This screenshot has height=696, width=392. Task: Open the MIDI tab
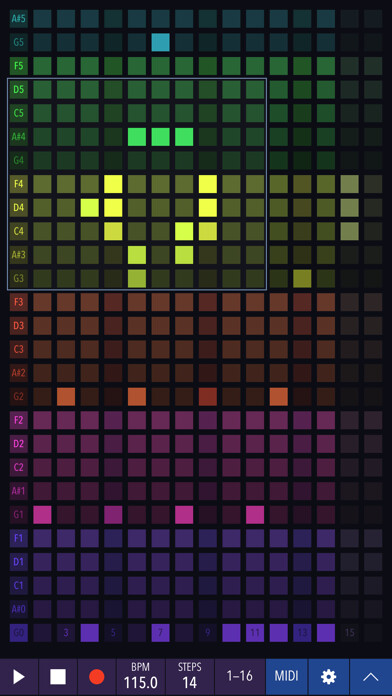coord(286,677)
